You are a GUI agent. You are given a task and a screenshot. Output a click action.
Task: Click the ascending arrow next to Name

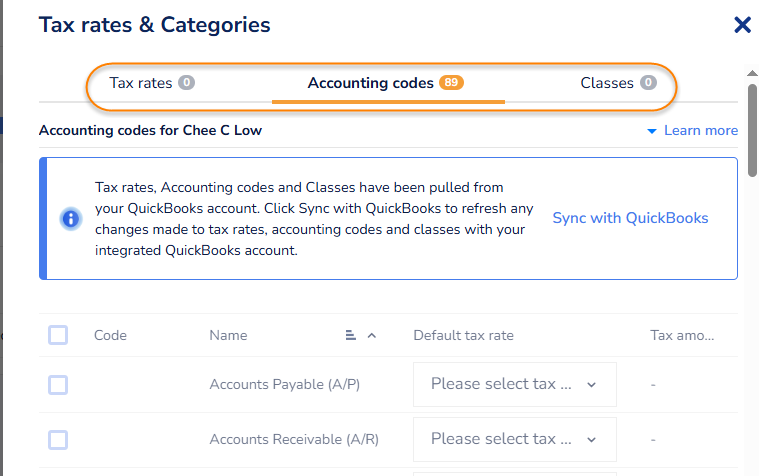click(372, 336)
